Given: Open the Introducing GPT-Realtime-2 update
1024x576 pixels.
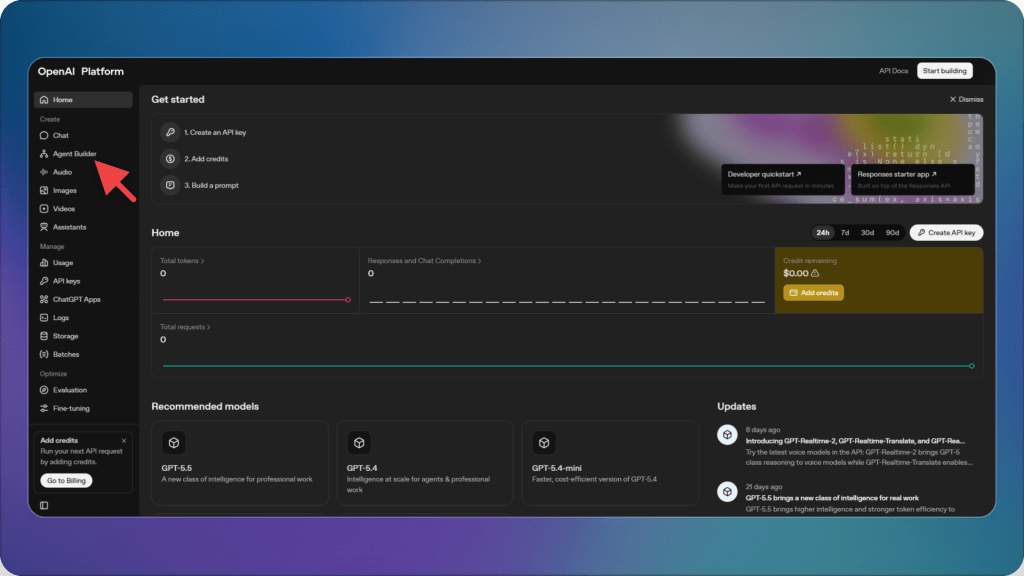Looking at the screenshot, I should [855, 441].
